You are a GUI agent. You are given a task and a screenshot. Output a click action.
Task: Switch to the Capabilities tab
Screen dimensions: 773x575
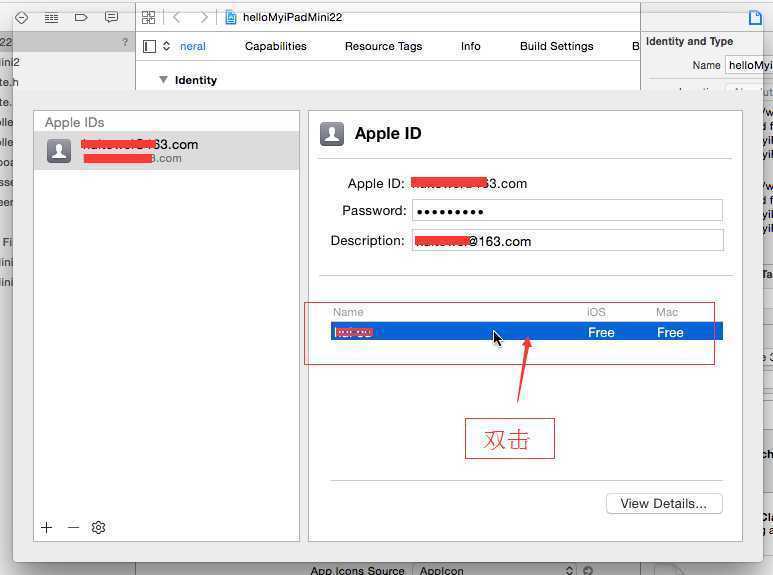pos(276,46)
